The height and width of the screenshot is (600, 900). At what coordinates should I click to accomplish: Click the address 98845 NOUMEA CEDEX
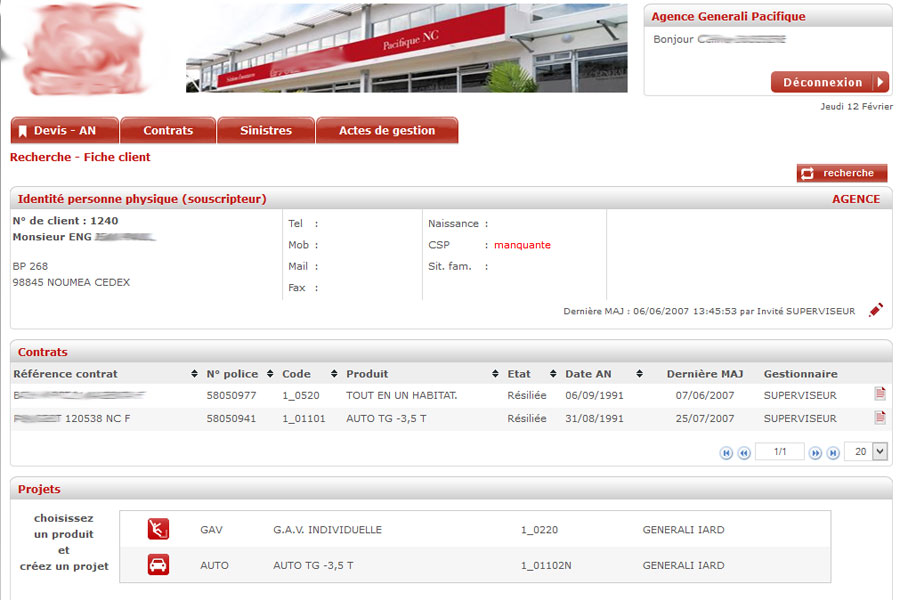tap(71, 282)
